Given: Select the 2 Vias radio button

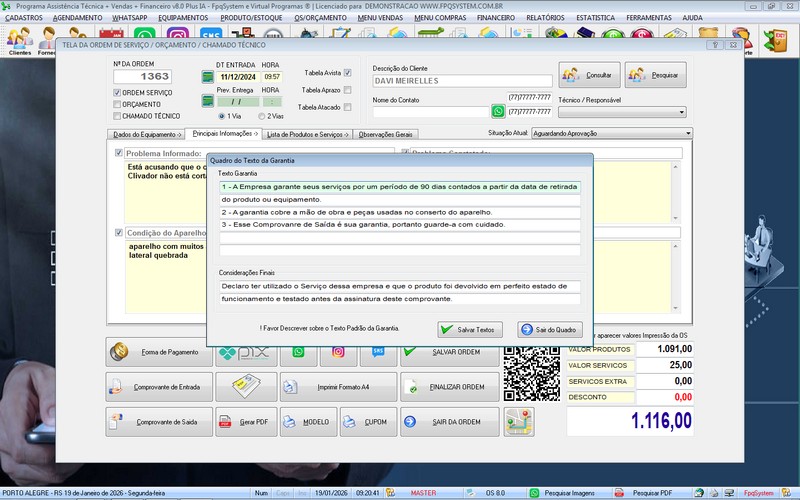Looking at the screenshot, I should (261, 116).
